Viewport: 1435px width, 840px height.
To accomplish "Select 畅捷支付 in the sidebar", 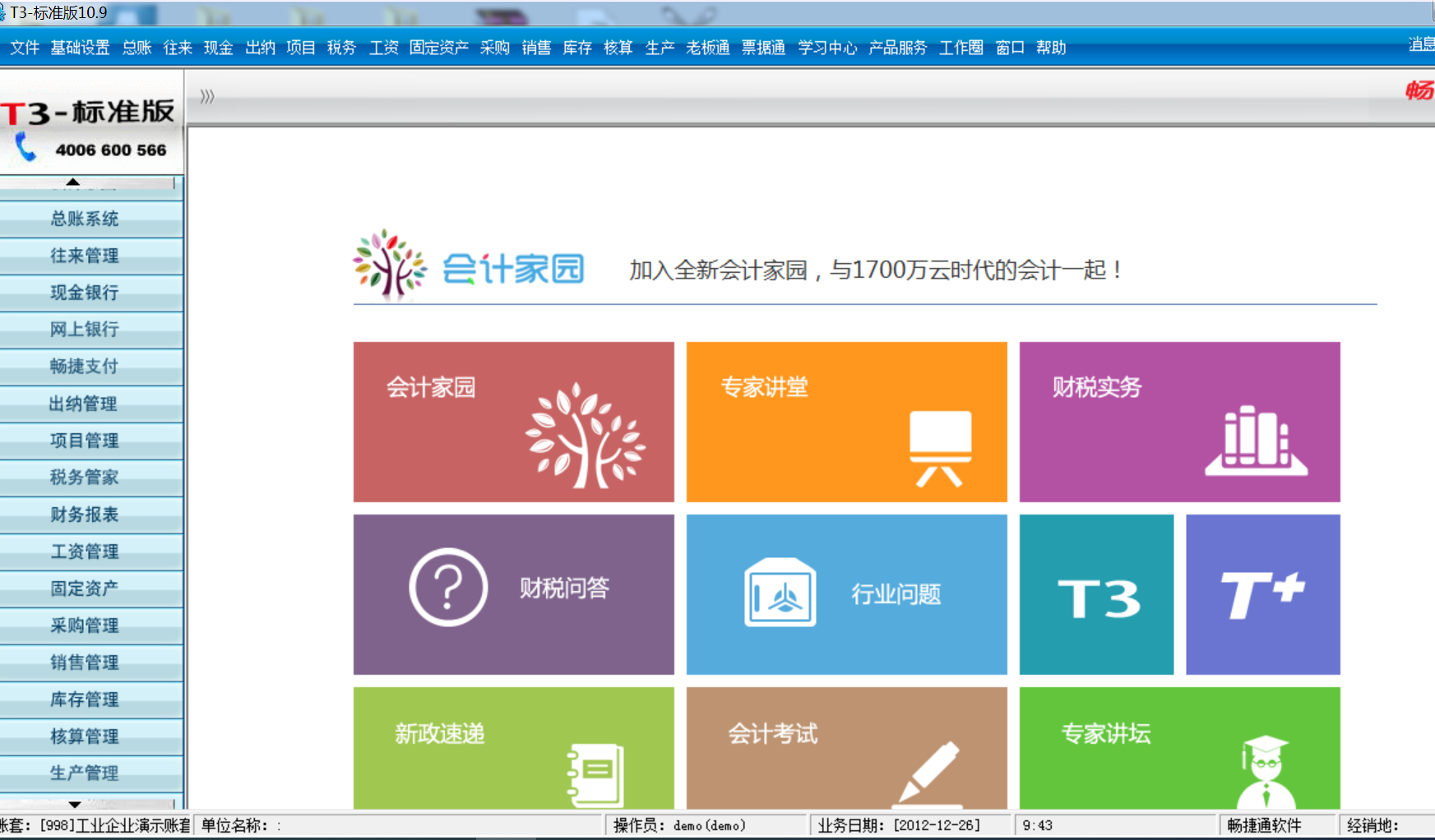I will point(91,367).
